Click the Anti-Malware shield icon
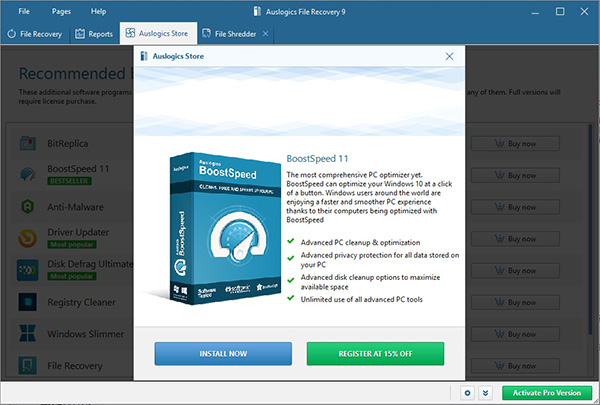 click(x=28, y=207)
